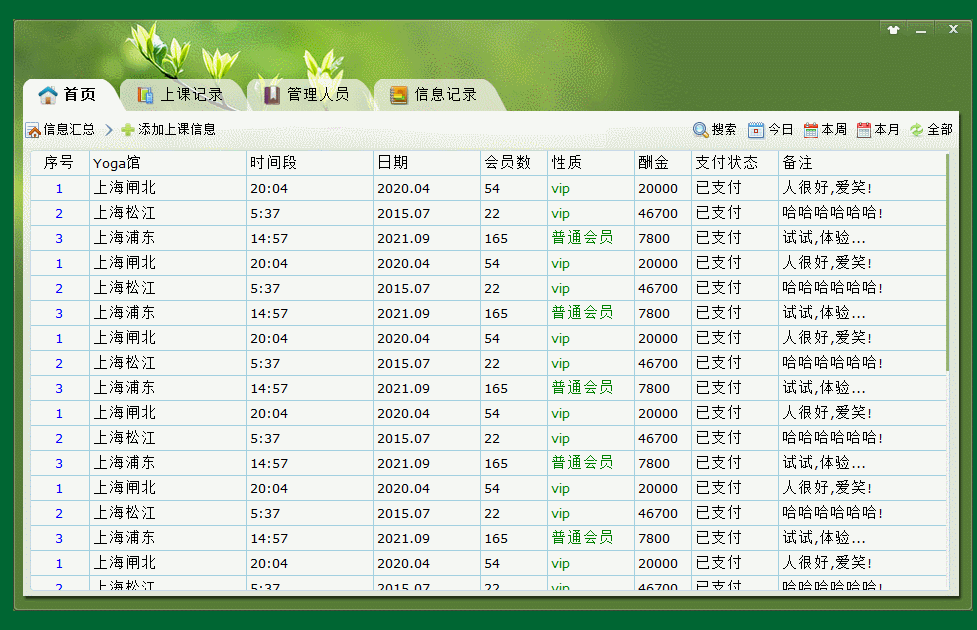
Task: Click the green plus 添加上课信息 icon
Action: (x=128, y=130)
